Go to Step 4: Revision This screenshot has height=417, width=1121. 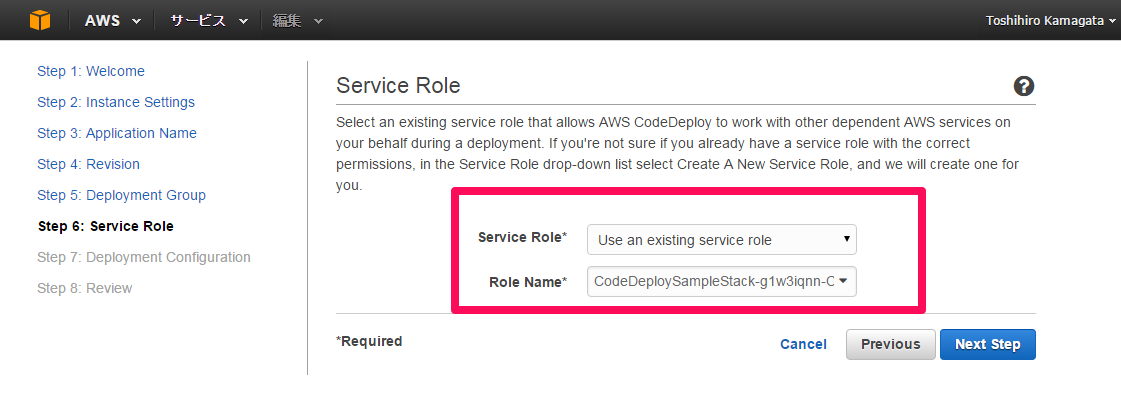[x=89, y=164]
